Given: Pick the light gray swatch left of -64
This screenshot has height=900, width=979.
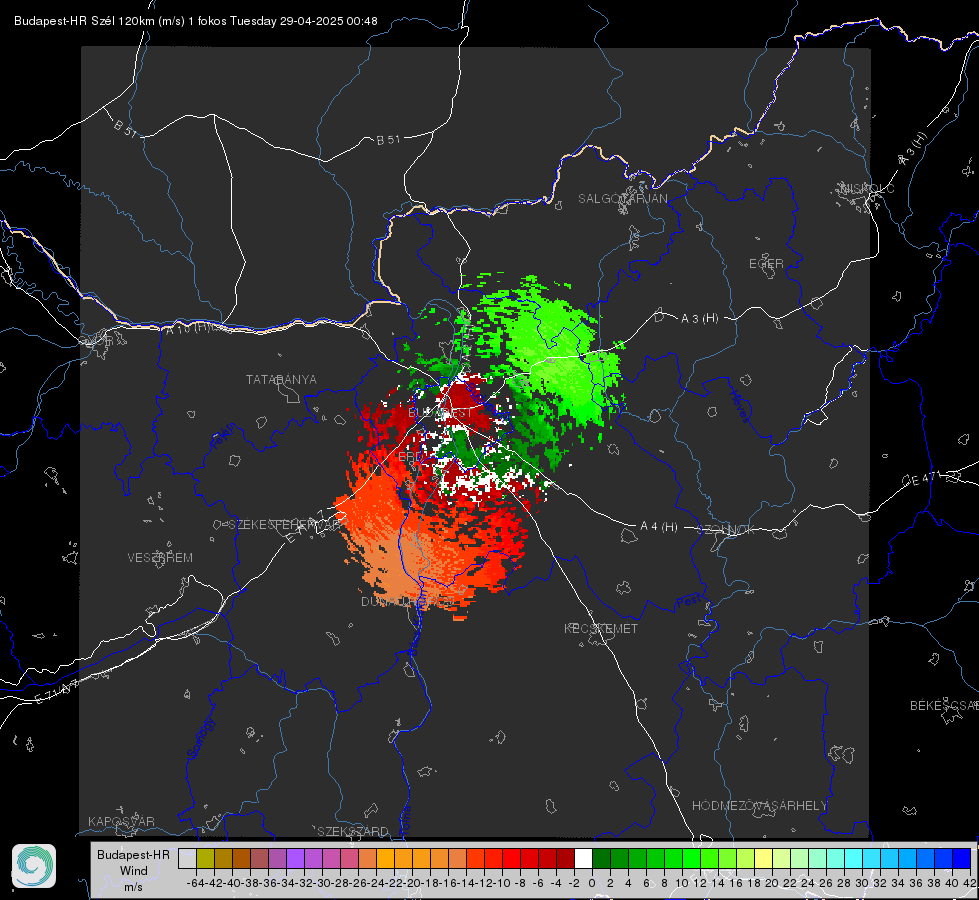Looking at the screenshot, I should coord(187,858).
